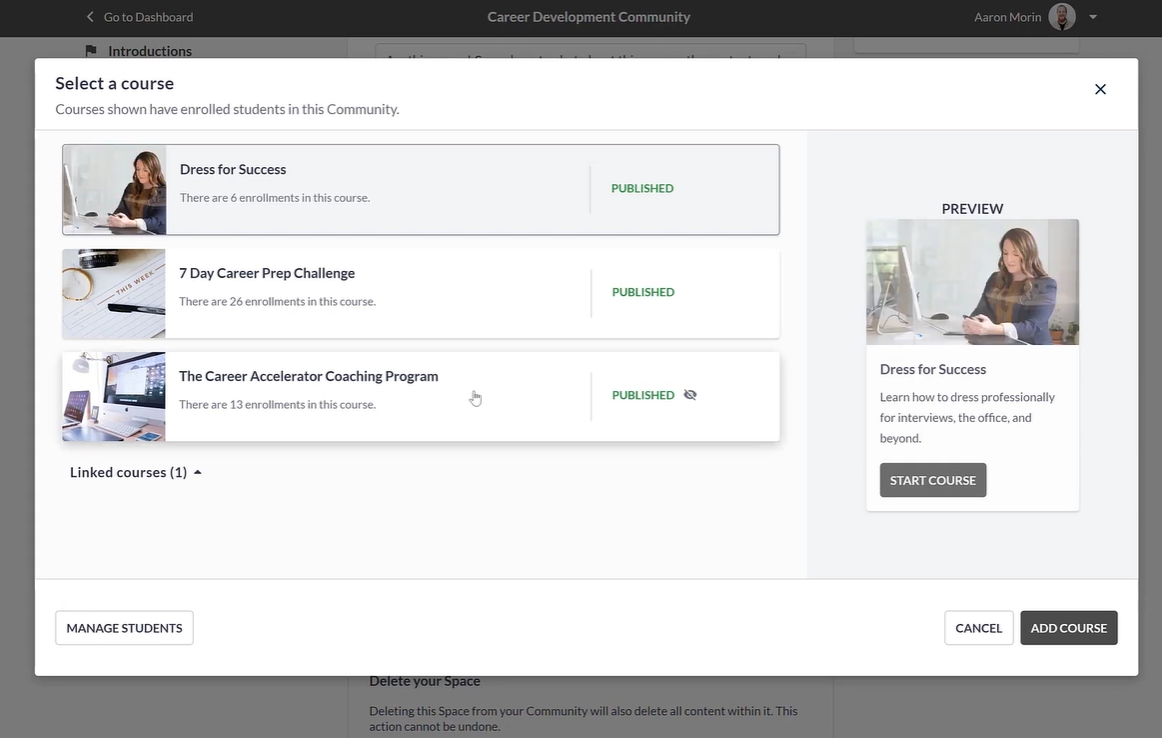Image resolution: width=1162 pixels, height=743 pixels.
Task: Click Aaron Morin's profile avatar
Action: [1062, 17]
